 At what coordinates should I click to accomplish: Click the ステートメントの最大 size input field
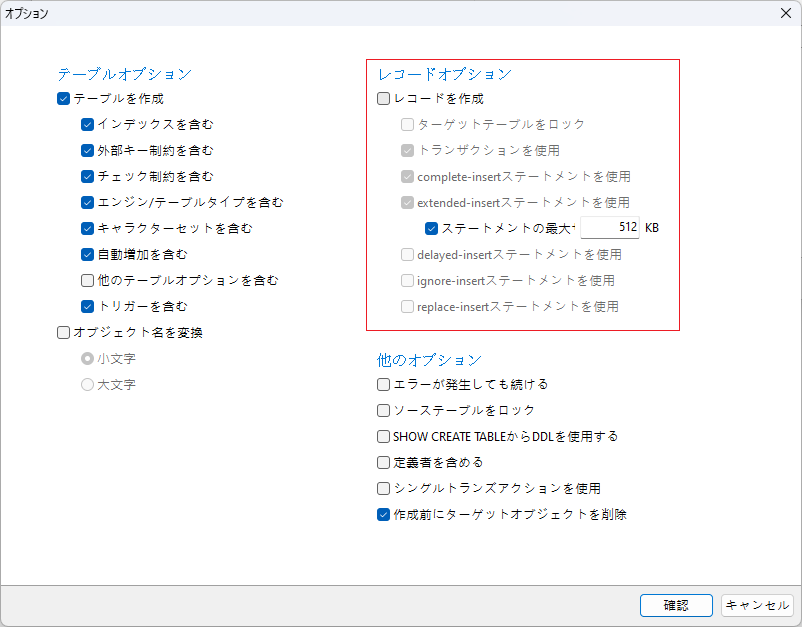(609, 228)
